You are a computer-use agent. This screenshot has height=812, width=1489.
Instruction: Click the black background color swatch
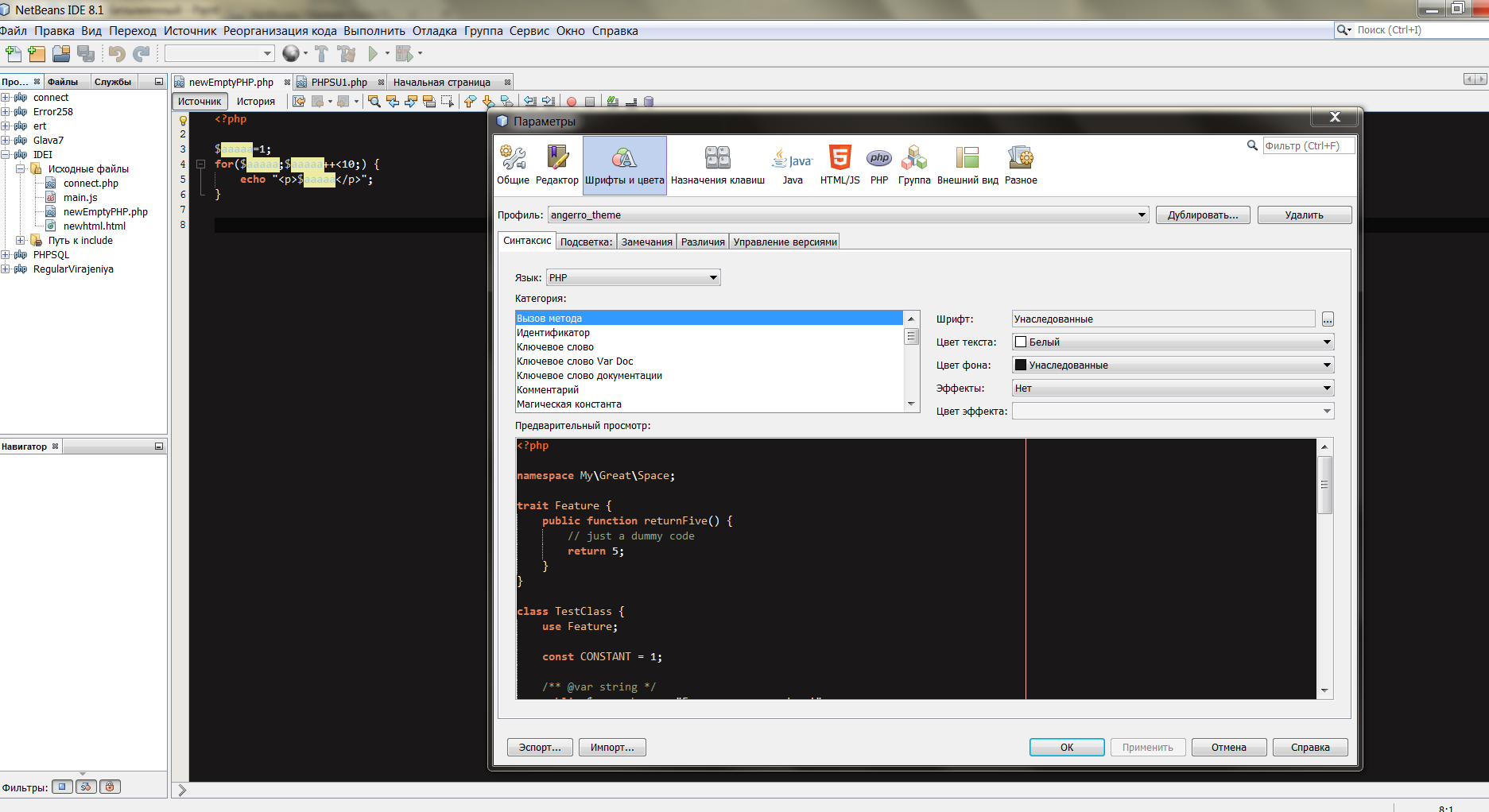click(1021, 365)
